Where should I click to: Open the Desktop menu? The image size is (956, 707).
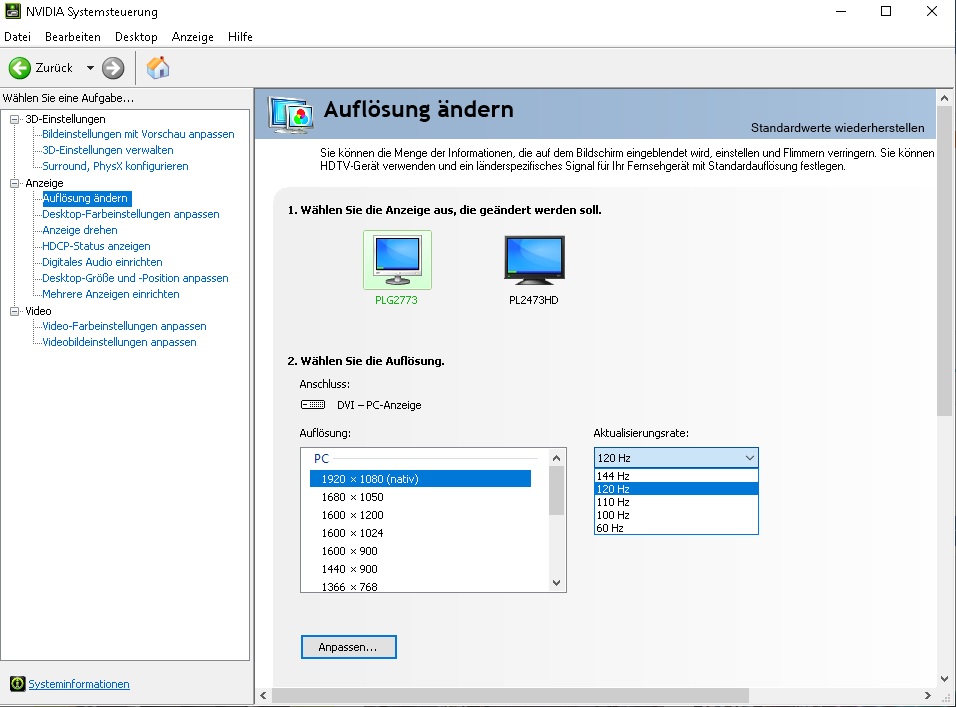[x=136, y=37]
